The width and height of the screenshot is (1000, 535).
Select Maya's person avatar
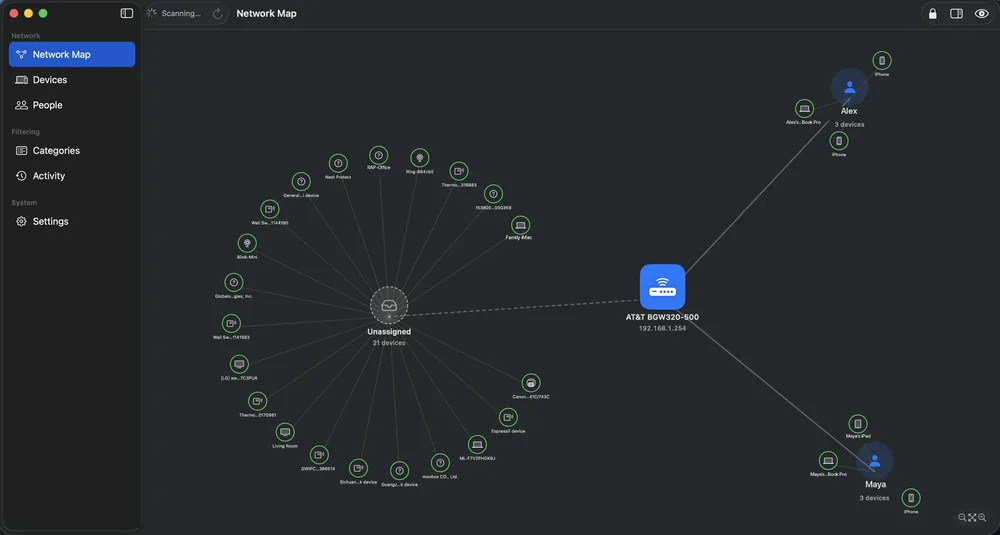874,460
